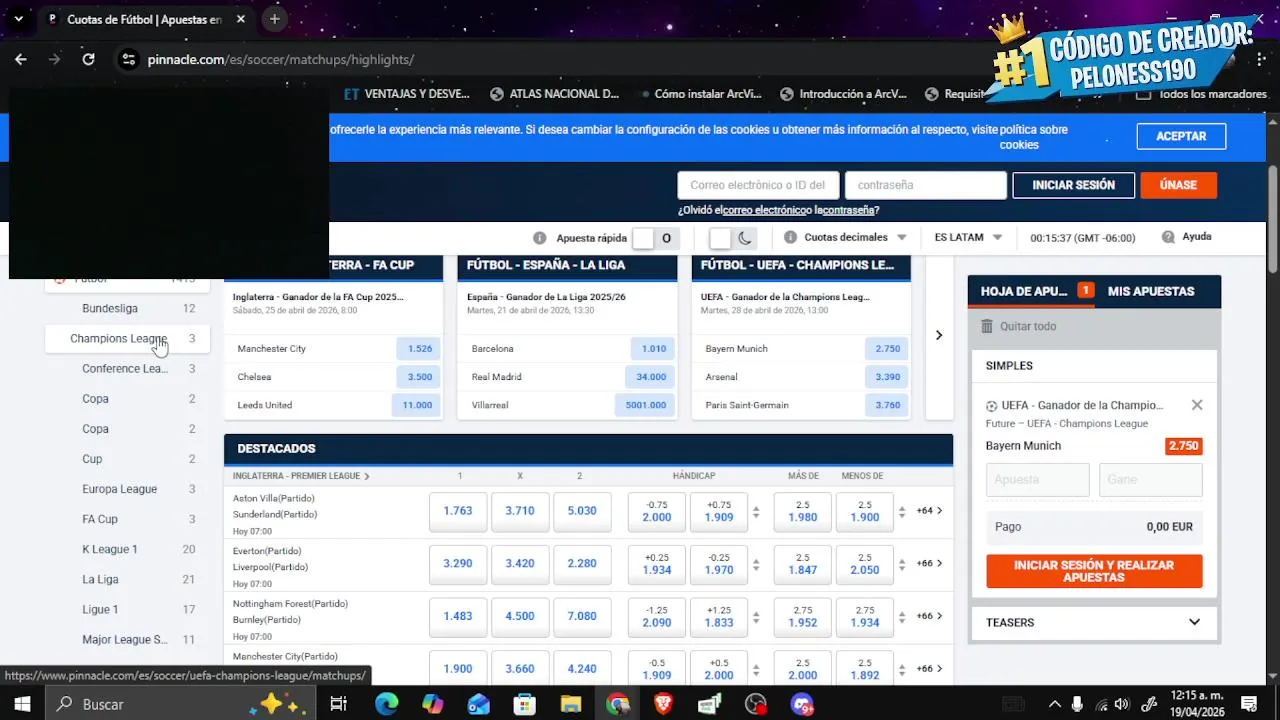Pick Aston Villa home odds 1.763
The width and height of the screenshot is (1280, 720).
(458, 510)
